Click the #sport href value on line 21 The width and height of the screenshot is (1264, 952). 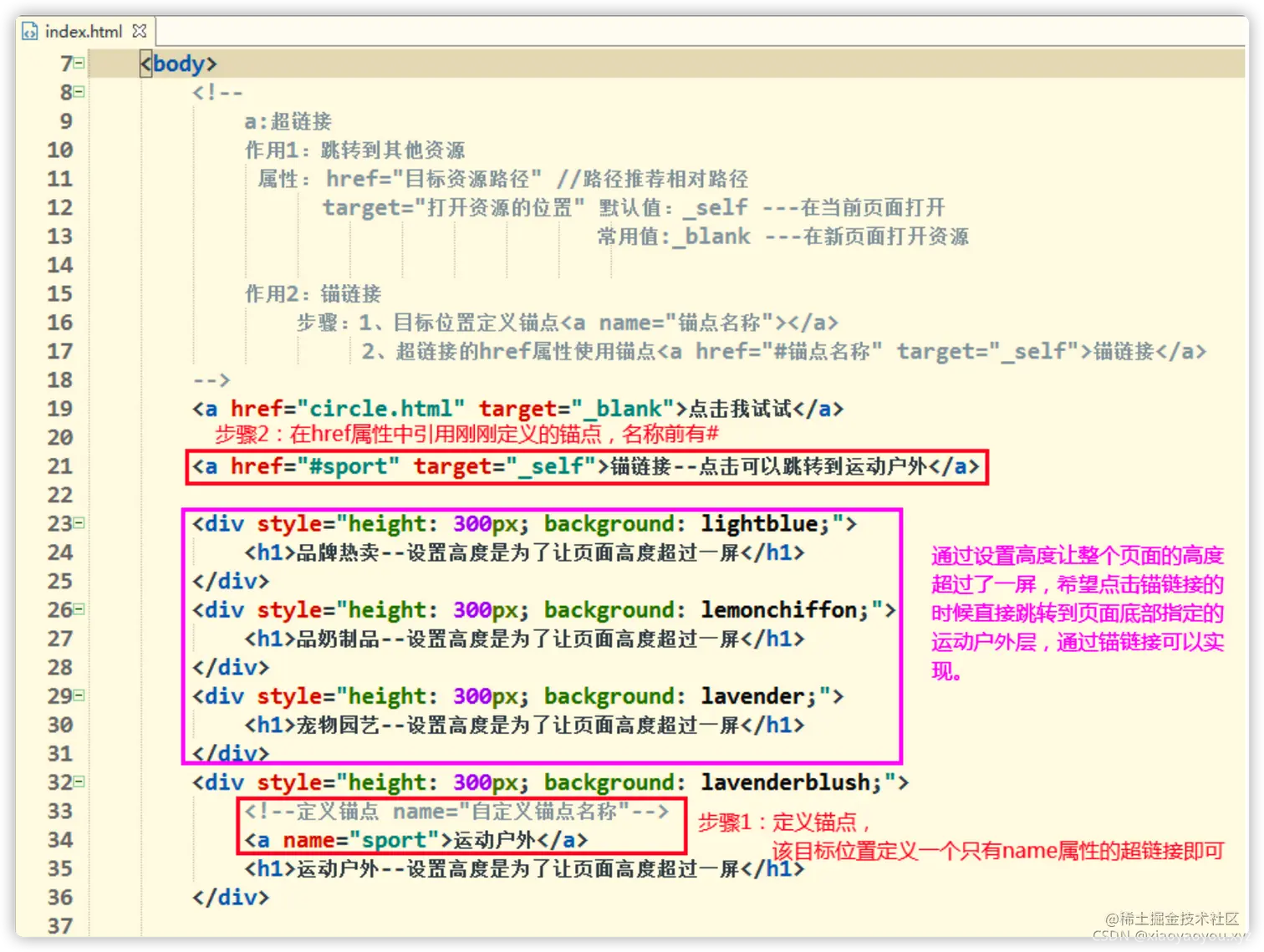click(349, 466)
